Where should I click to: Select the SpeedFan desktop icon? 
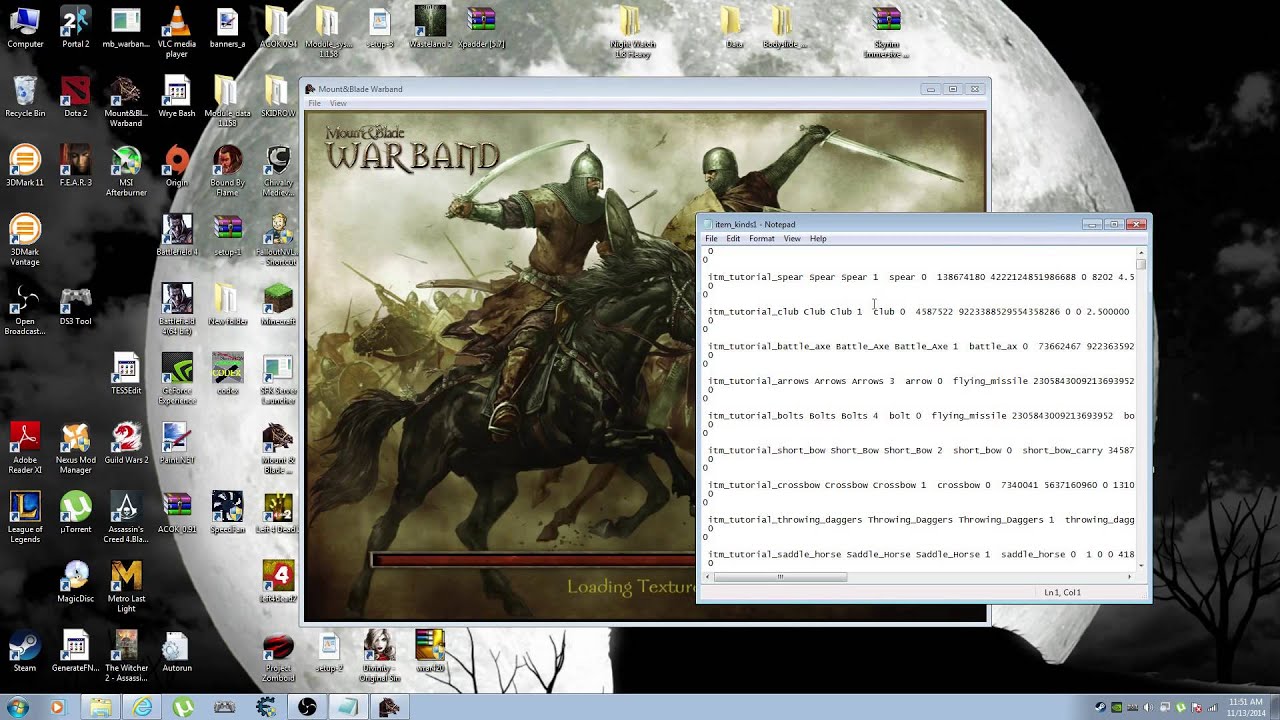(227, 512)
